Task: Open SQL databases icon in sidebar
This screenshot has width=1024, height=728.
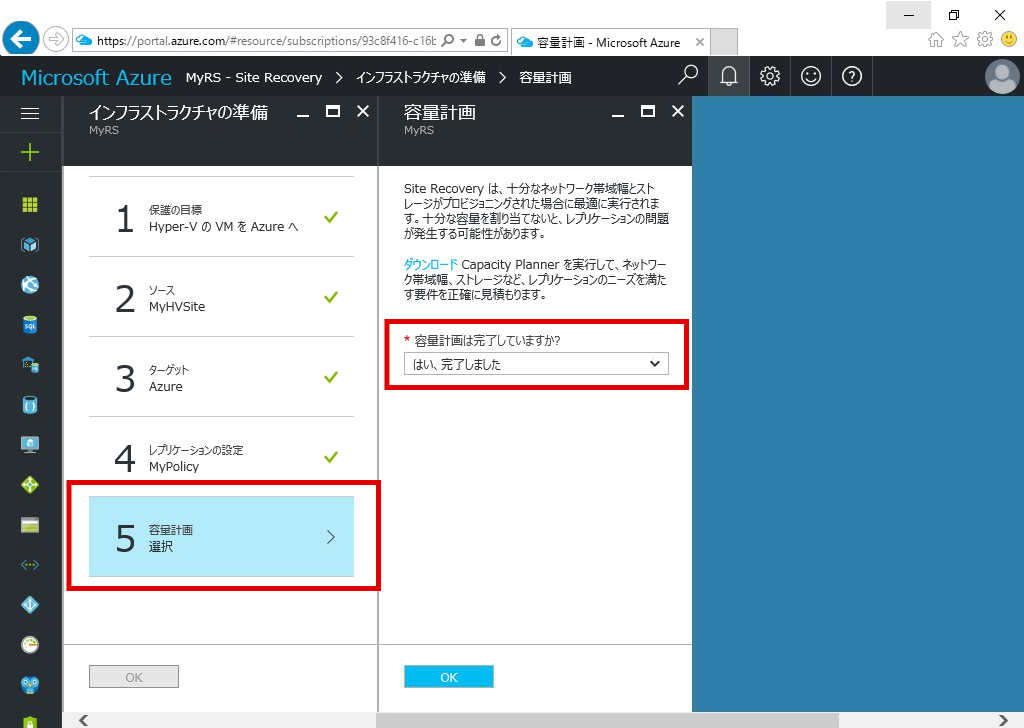Action: click(30, 324)
